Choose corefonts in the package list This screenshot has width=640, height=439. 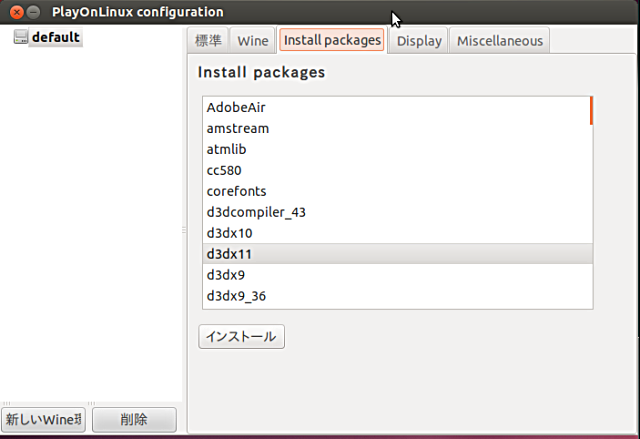pos(398,191)
